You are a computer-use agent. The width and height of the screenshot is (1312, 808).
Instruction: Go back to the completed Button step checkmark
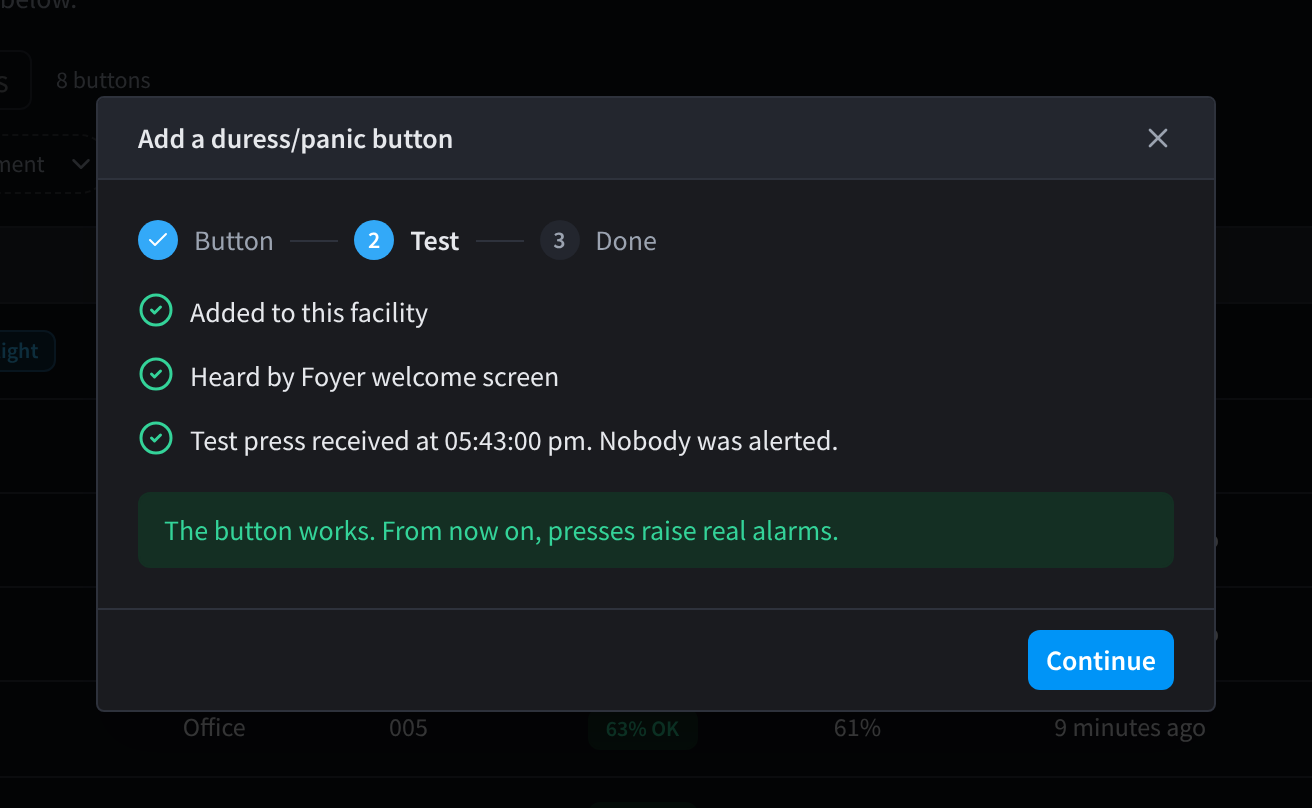pos(157,241)
